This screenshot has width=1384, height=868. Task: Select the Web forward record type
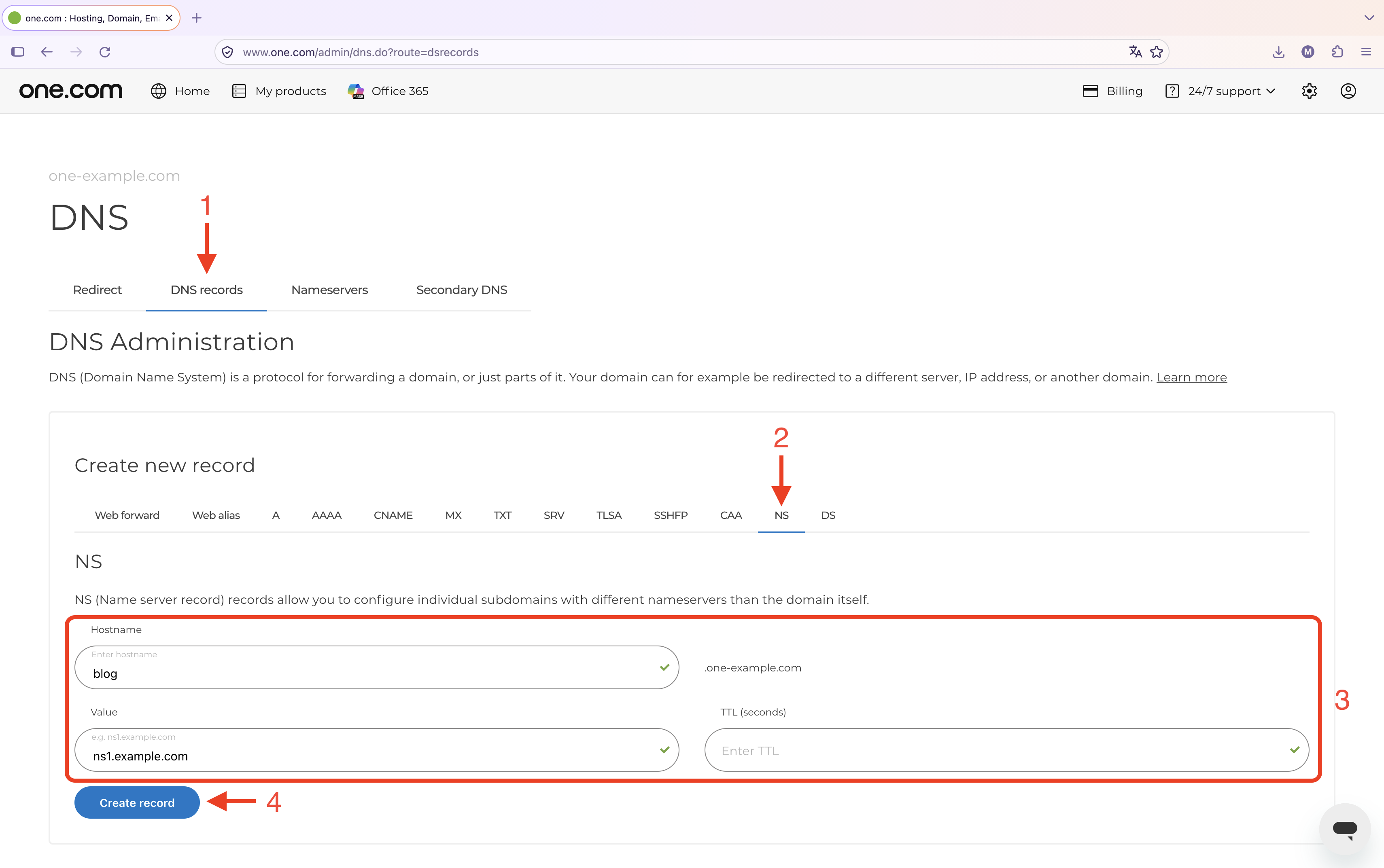[x=127, y=515]
